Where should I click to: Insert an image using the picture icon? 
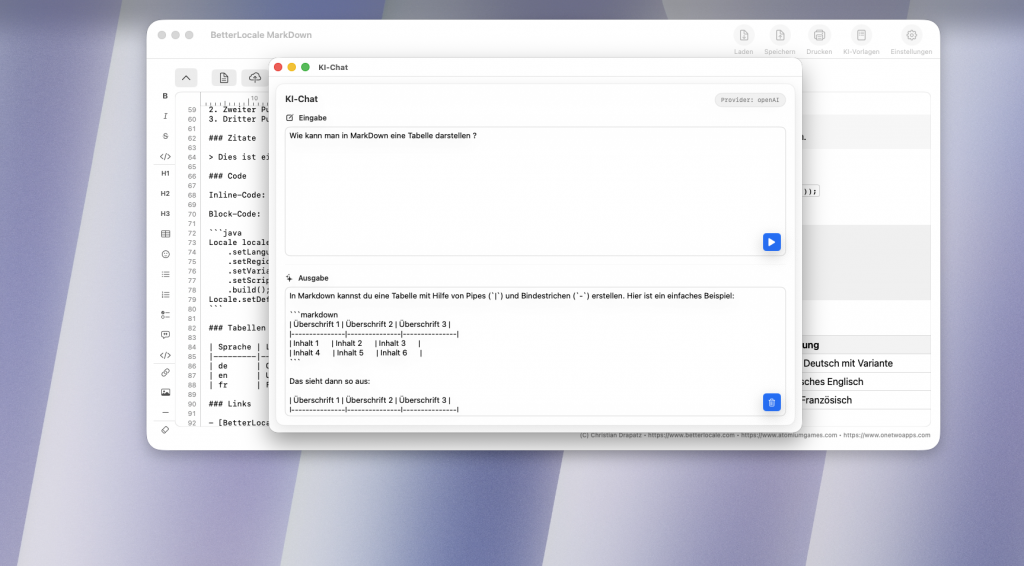[x=165, y=392]
